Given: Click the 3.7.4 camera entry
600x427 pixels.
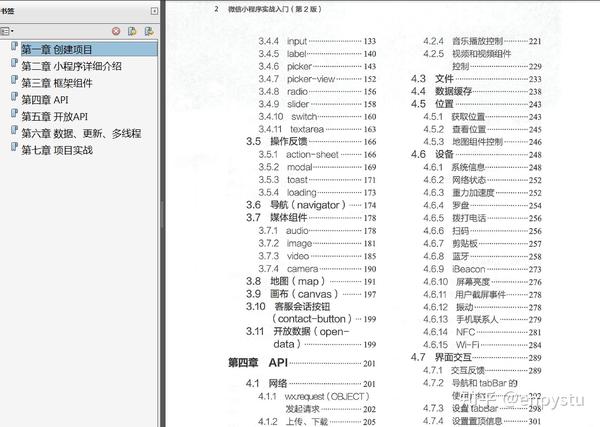Looking at the screenshot, I should pos(317,269).
